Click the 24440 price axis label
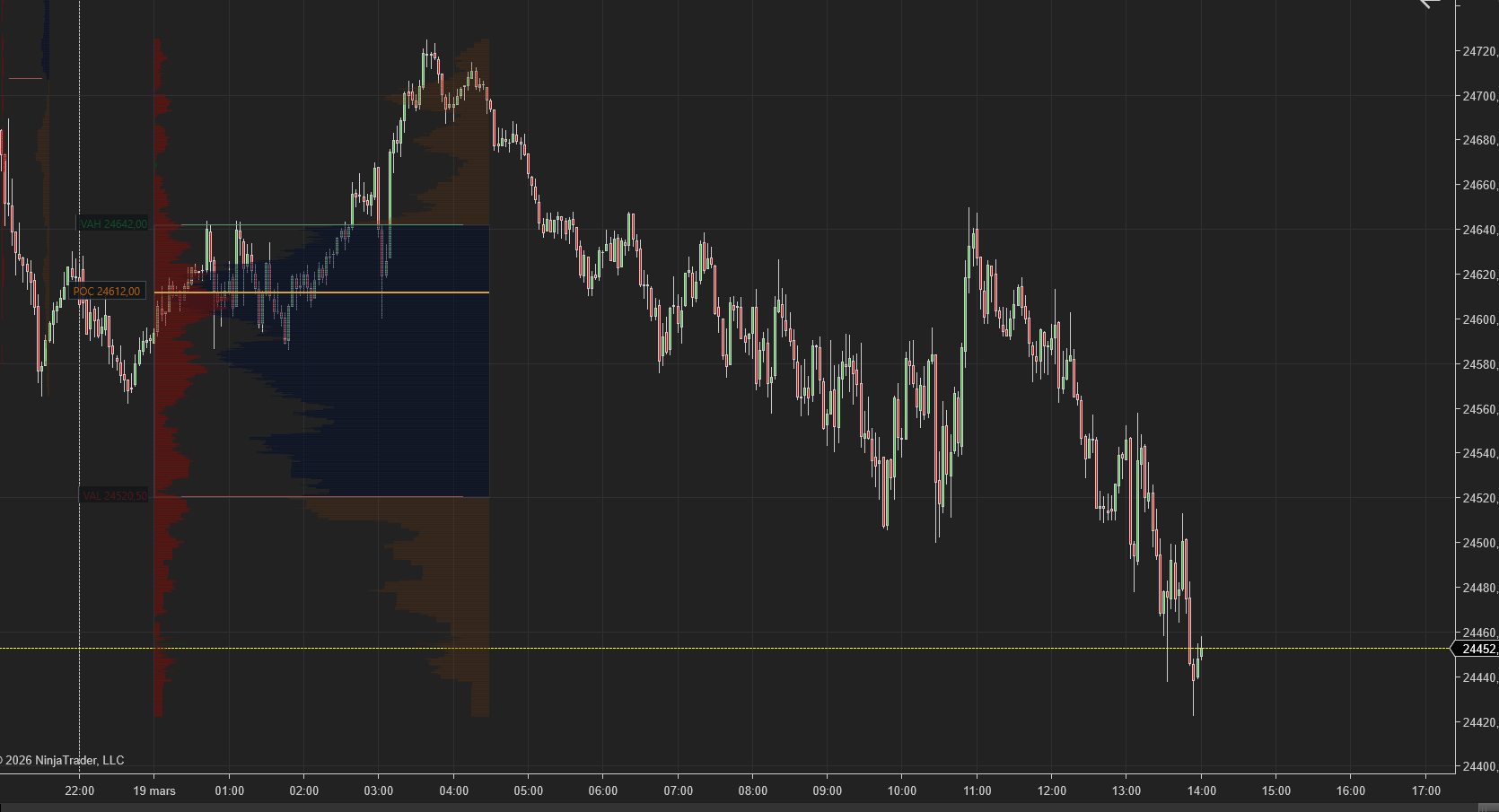The height and width of the screenshot is (812, 1499). [1480, 677]
